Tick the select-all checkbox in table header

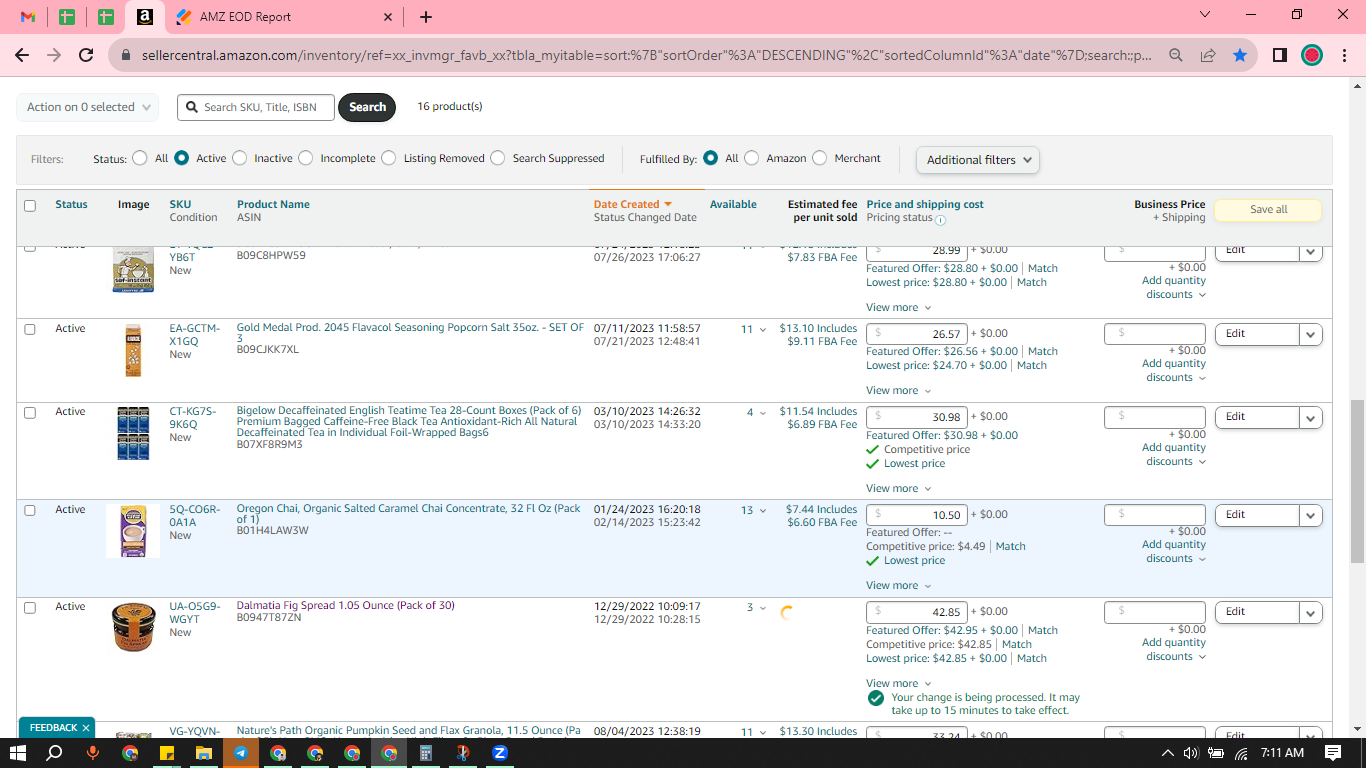coord(30,205)
